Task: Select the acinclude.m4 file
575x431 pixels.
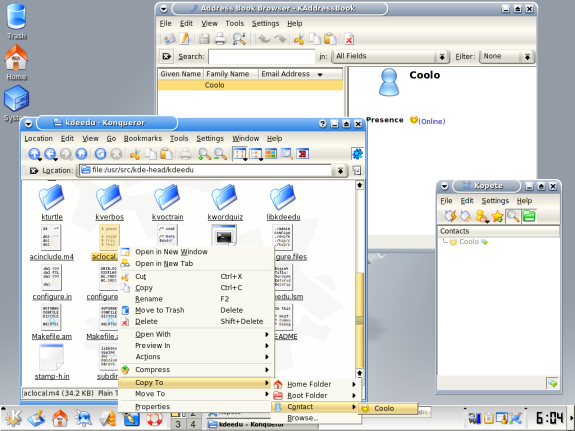Action: 51,242
